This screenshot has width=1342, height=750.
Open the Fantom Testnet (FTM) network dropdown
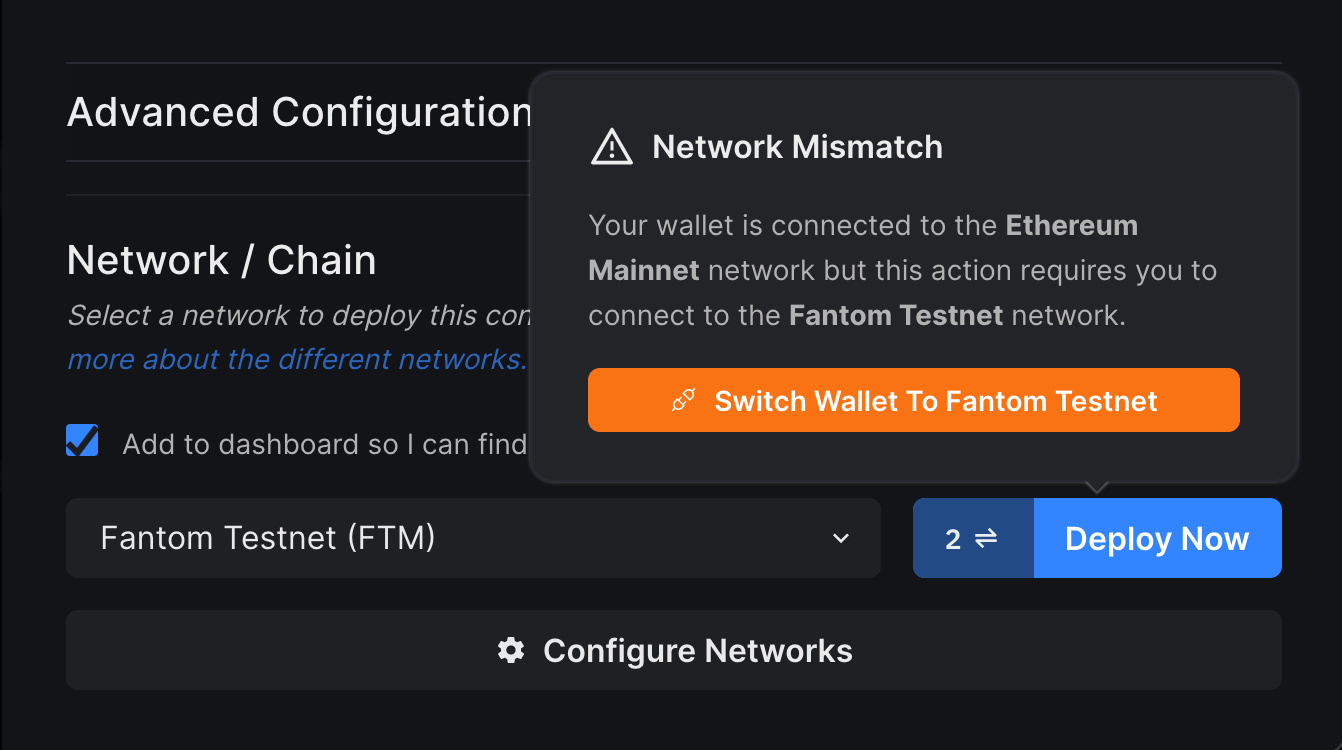470,538
